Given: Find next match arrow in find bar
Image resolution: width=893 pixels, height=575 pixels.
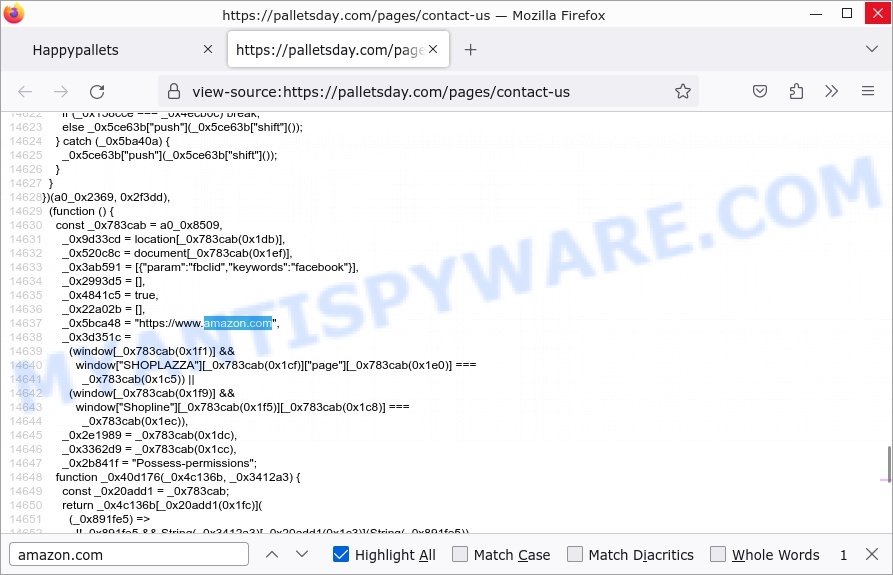Looking at the screenshot, I should click(302, 554).
